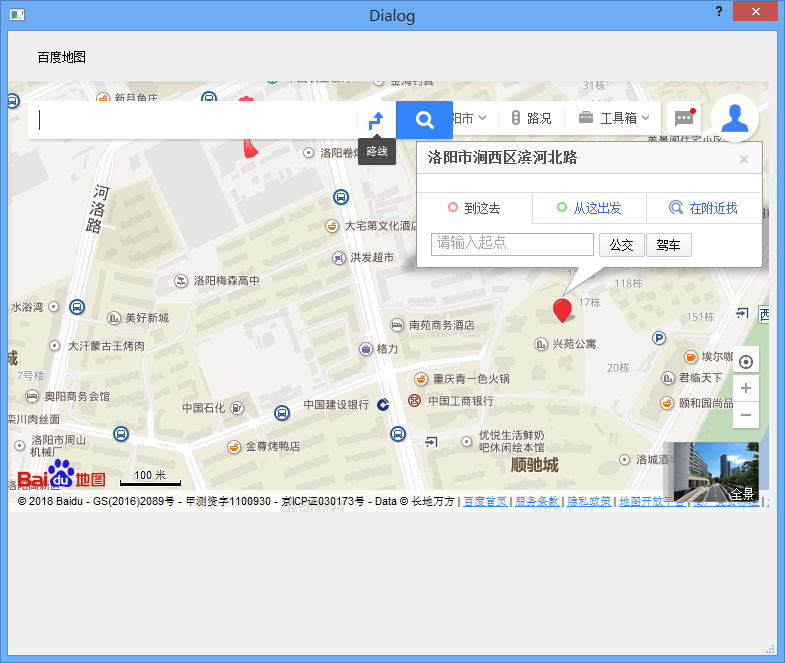The height and width of the screenshot is (663, 785).
Task: Toggle the traffic light 路况 layer
Action: 531,118
